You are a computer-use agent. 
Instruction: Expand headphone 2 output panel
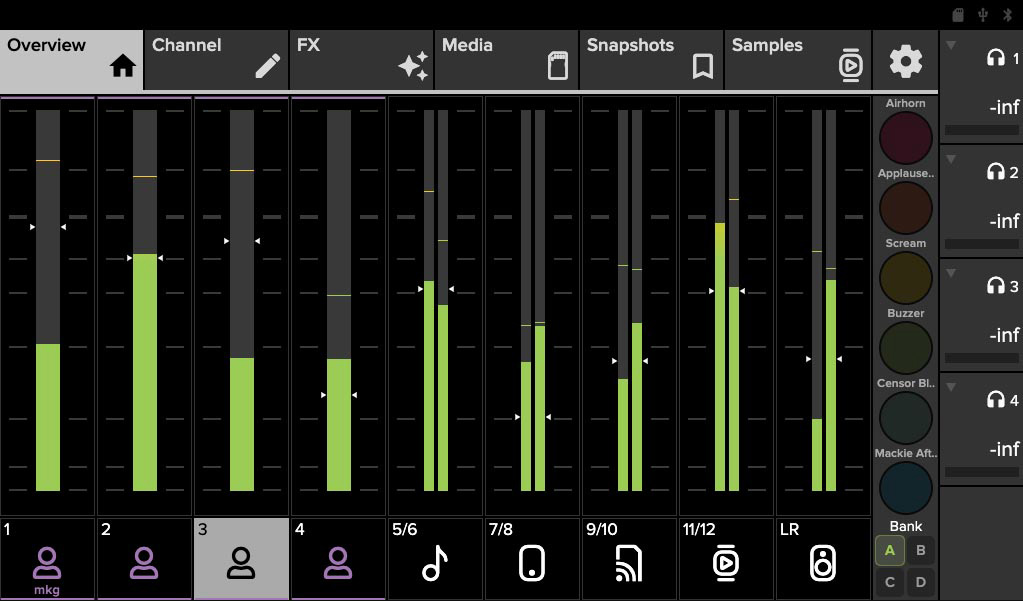coord(951,160)
